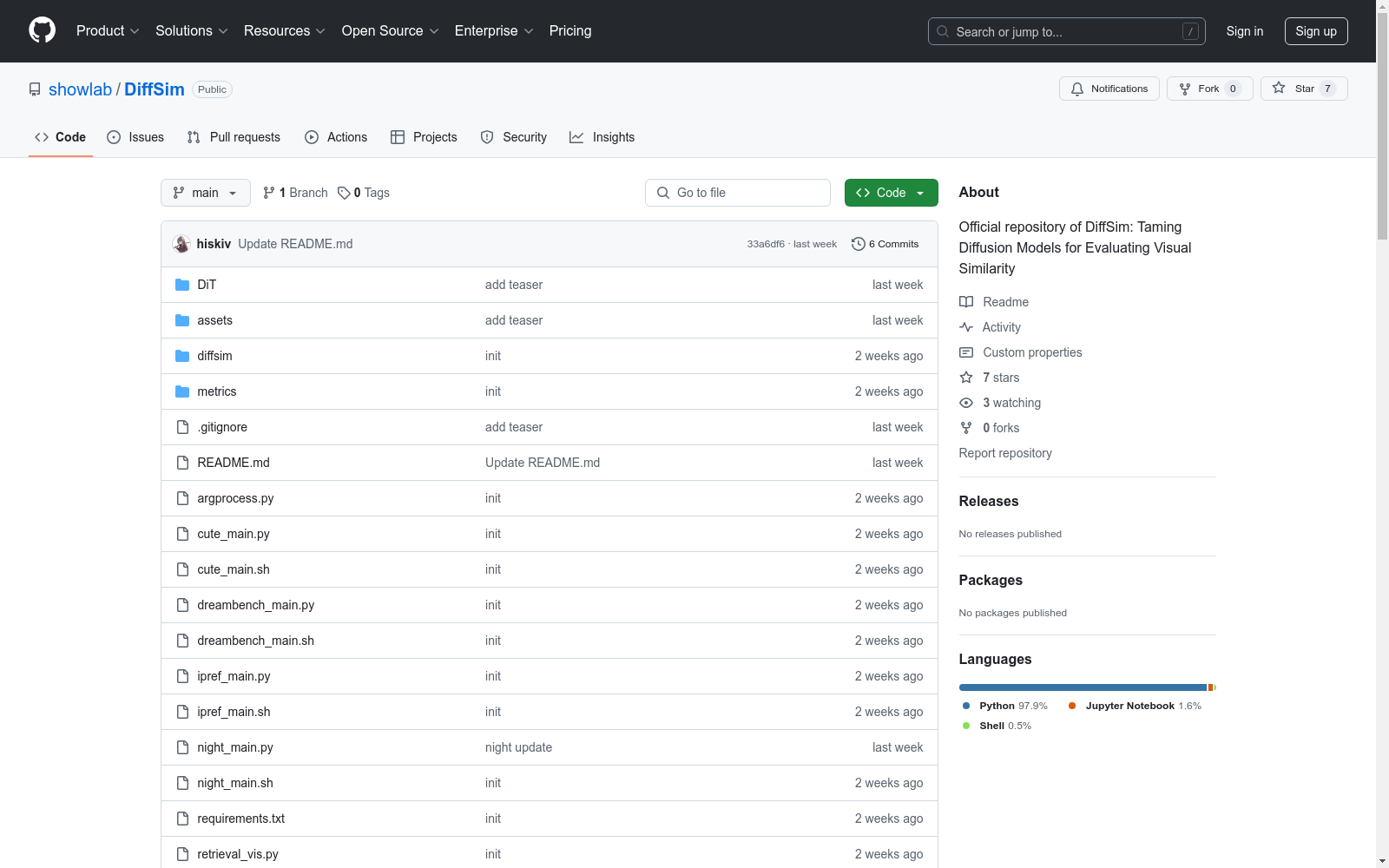
Task: View the 6 Commits history
Action: [885, 244]
